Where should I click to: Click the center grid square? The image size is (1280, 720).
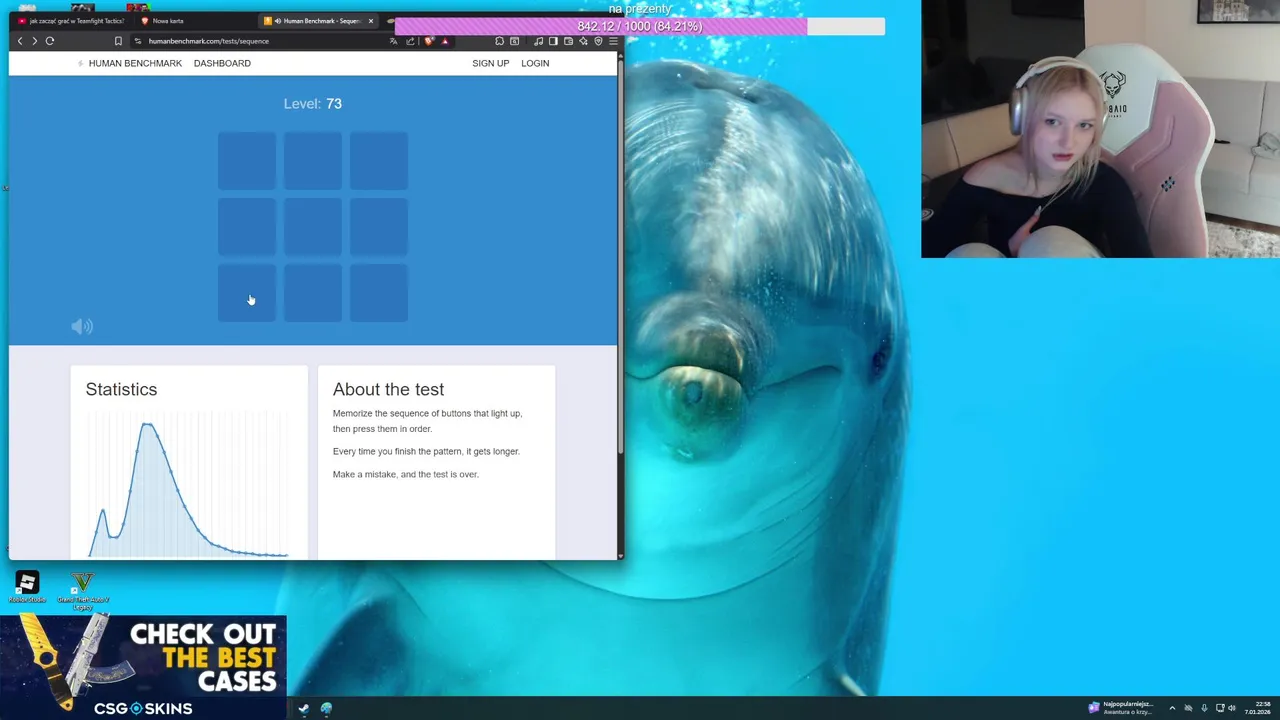(313, 227)
